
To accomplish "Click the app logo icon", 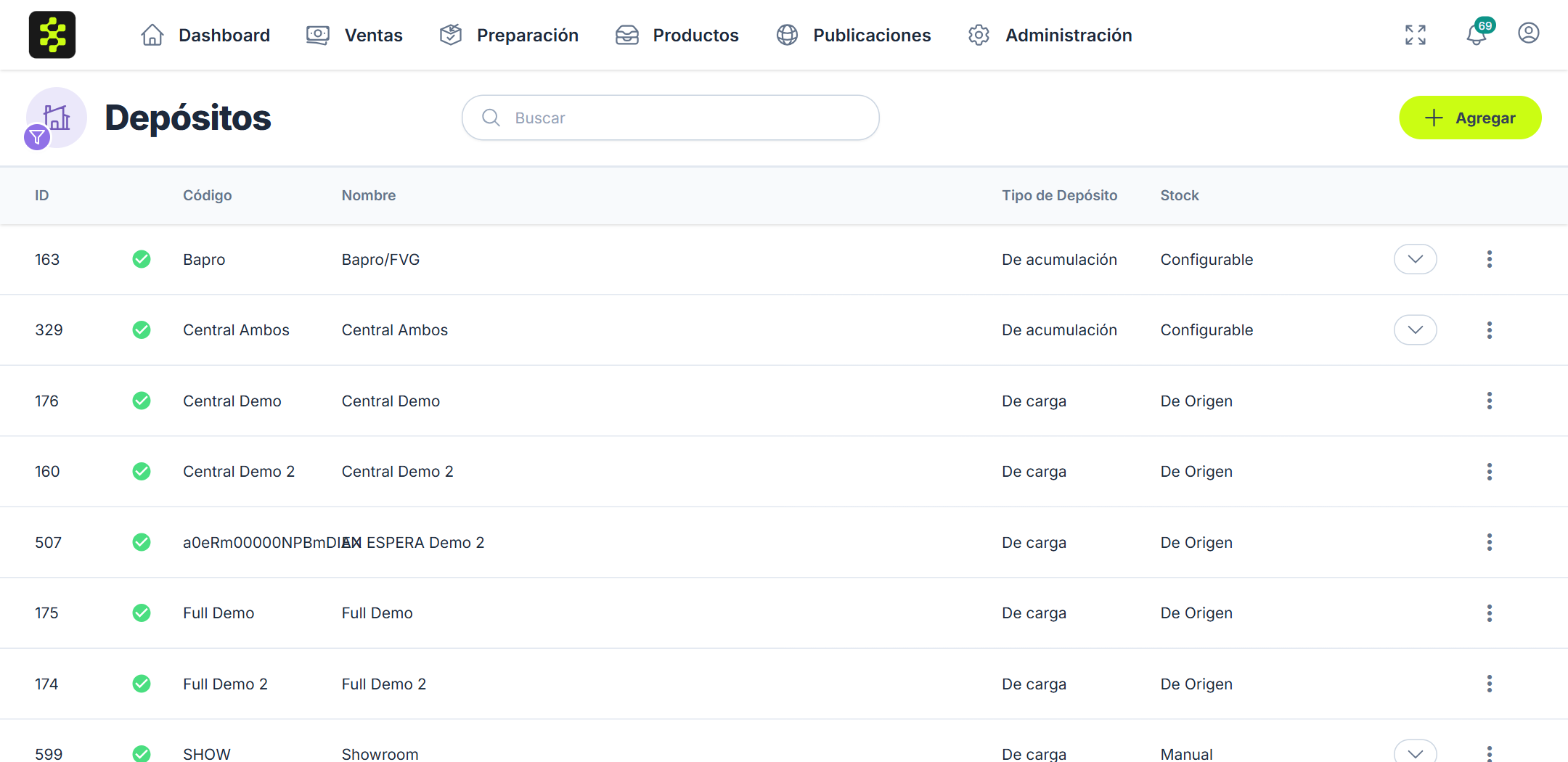I will coord(52,35).
